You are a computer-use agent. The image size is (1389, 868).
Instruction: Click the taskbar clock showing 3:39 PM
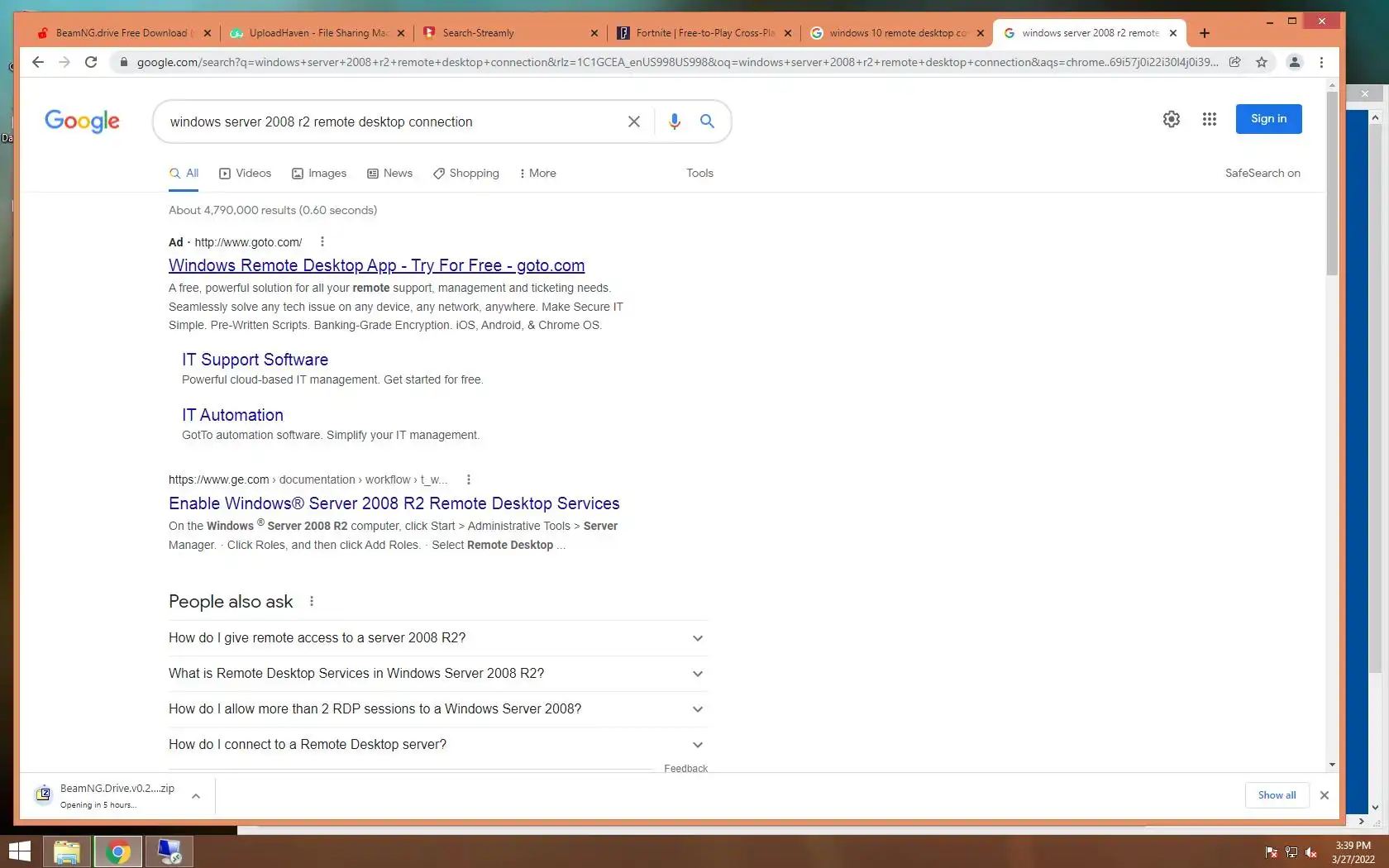coord(1353,852)
